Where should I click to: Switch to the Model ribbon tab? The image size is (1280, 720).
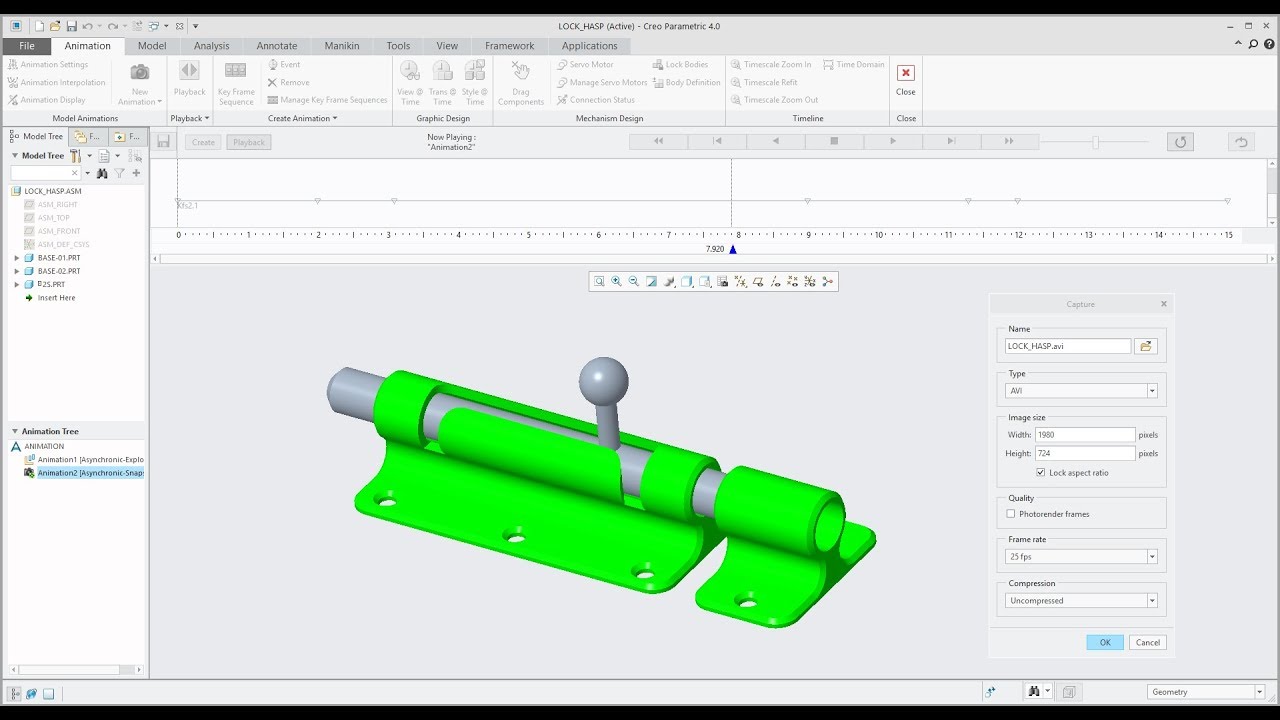coord(152,46)
